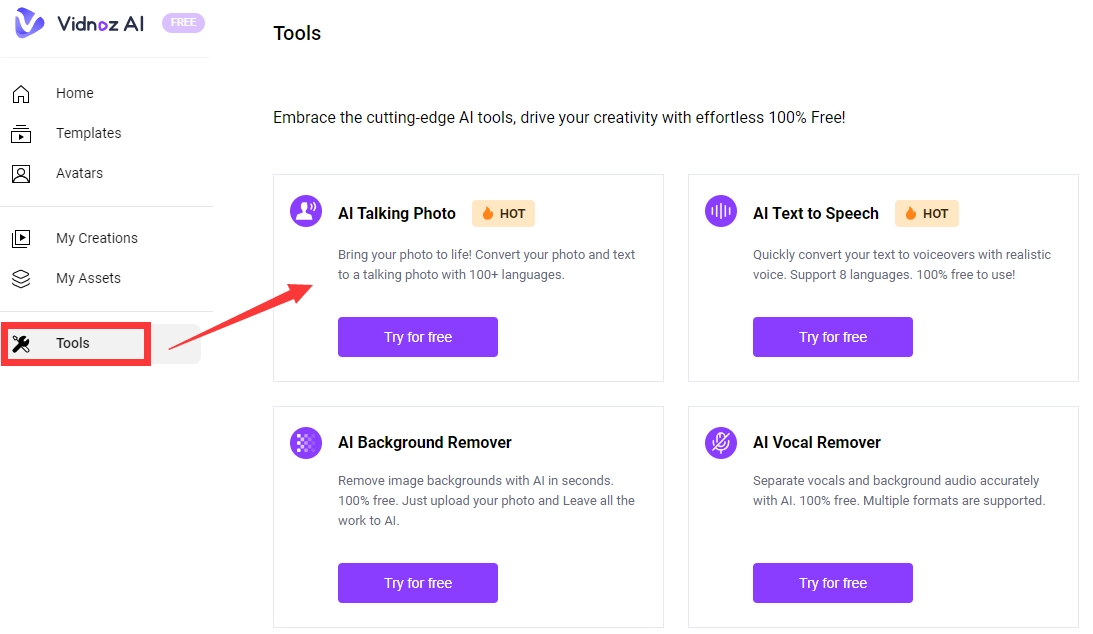
Task: Click the Vidnoz AI logo icon
Action: coord(29,23)
